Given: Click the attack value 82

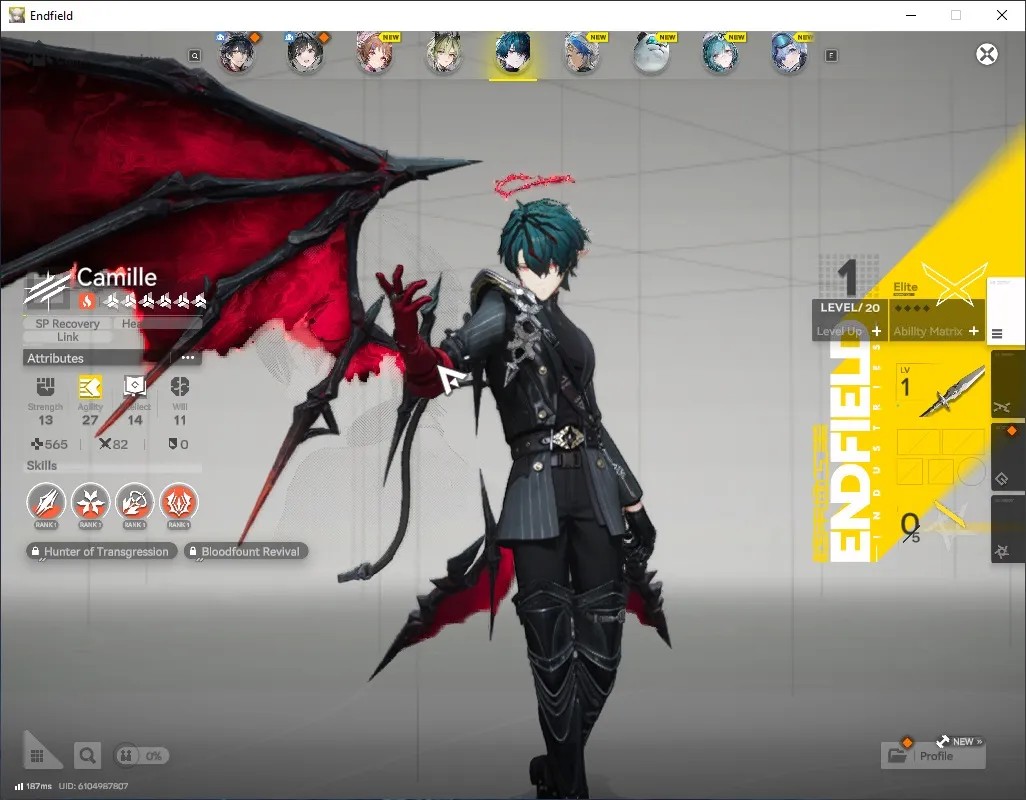Looking at the screenshot, I should (113, 444).
